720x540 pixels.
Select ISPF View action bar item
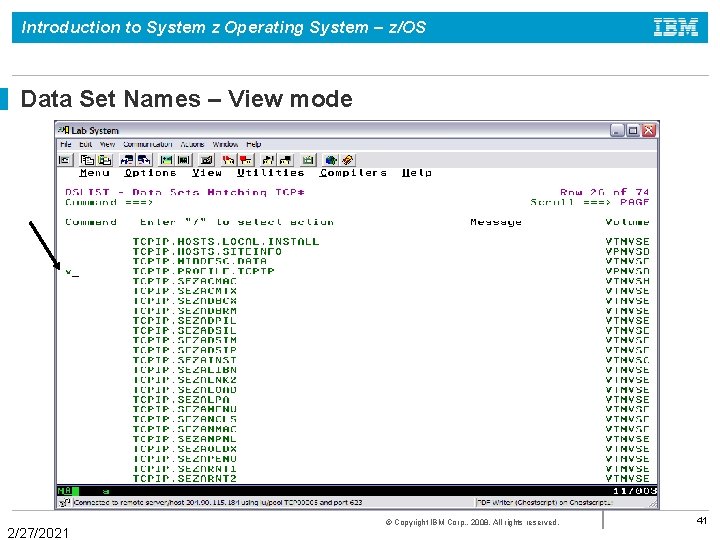coord(207,173)
